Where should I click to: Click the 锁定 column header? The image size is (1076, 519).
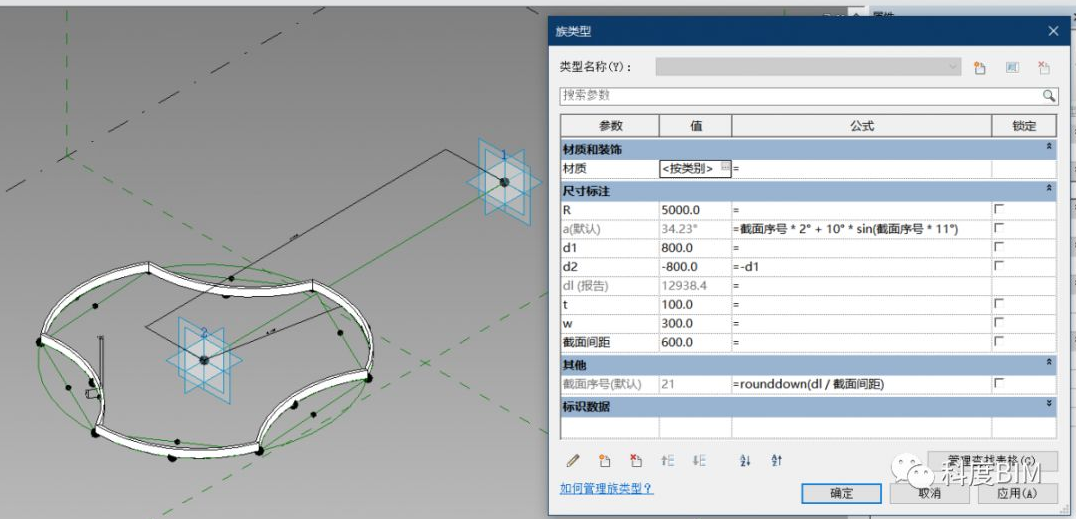(x=1024, y=126)
